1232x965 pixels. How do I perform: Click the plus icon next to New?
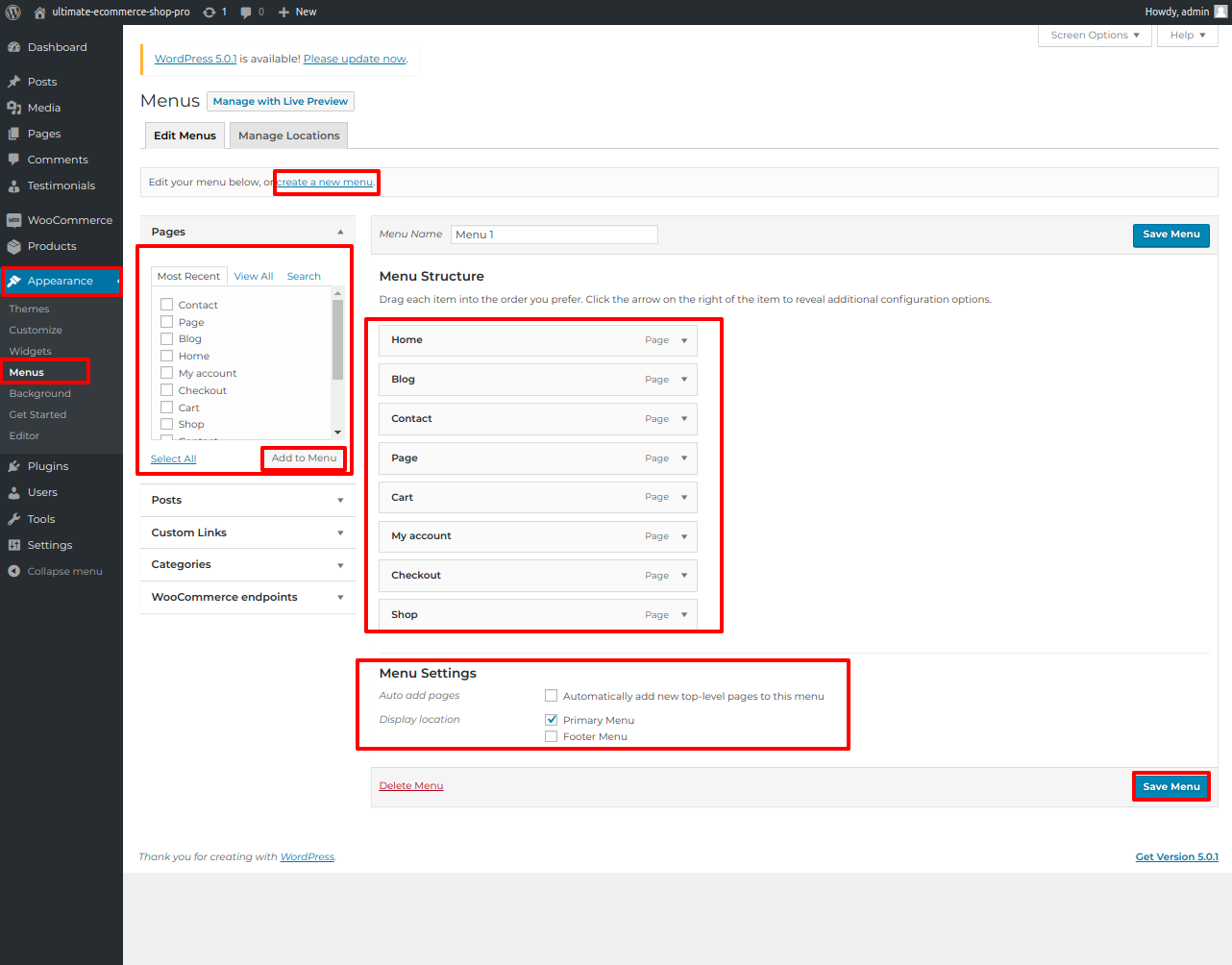(283, 12)
